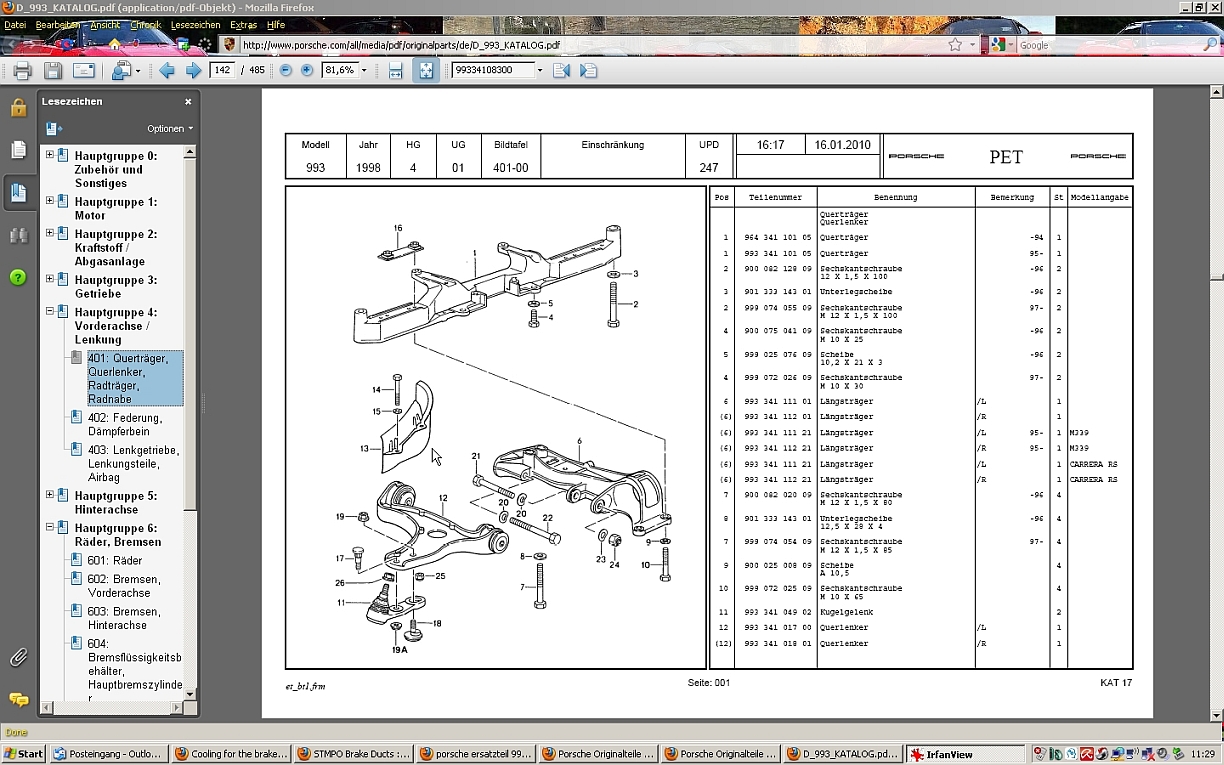
Task: Select bookmark 602: Bremsen, Vorderachse
Action: (124, 586)
